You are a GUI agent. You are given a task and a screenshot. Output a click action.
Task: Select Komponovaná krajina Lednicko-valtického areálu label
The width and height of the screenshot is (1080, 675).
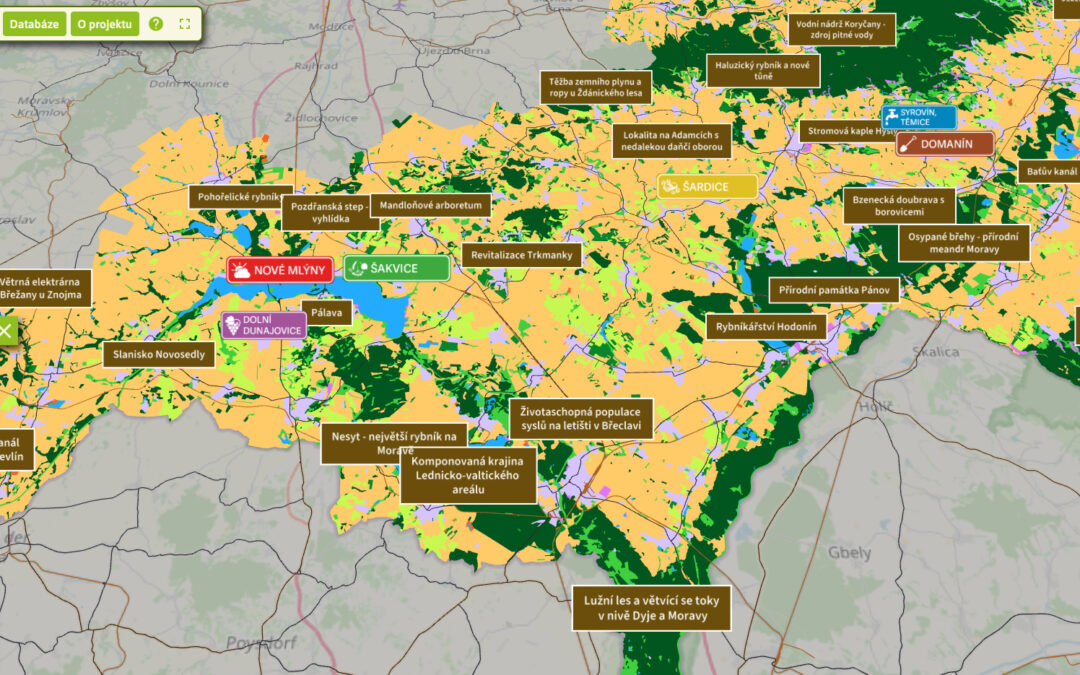pyautogui.click(x=468, y=475)
